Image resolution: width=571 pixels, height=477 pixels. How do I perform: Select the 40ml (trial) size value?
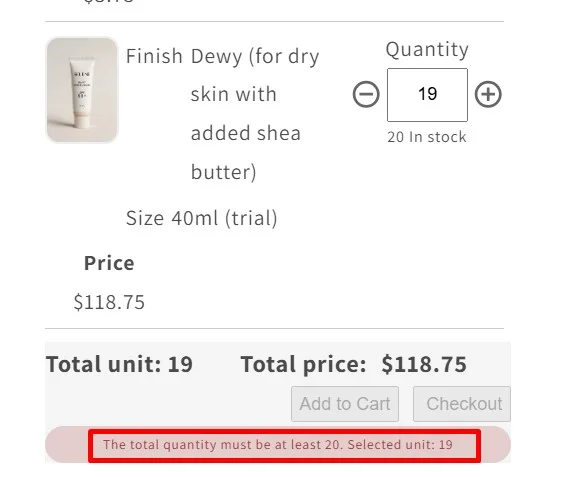(x=224, y=218)
